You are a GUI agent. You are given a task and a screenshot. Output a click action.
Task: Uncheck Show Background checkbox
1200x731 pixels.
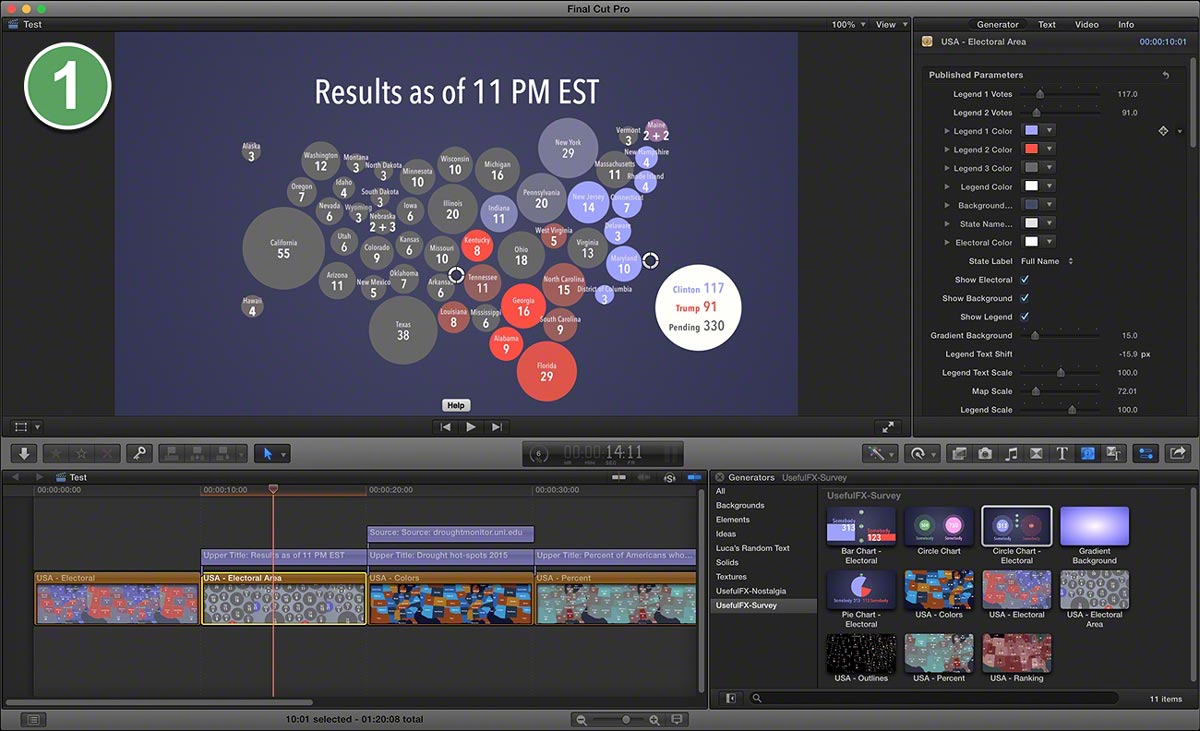click(x=1024, y=298)
